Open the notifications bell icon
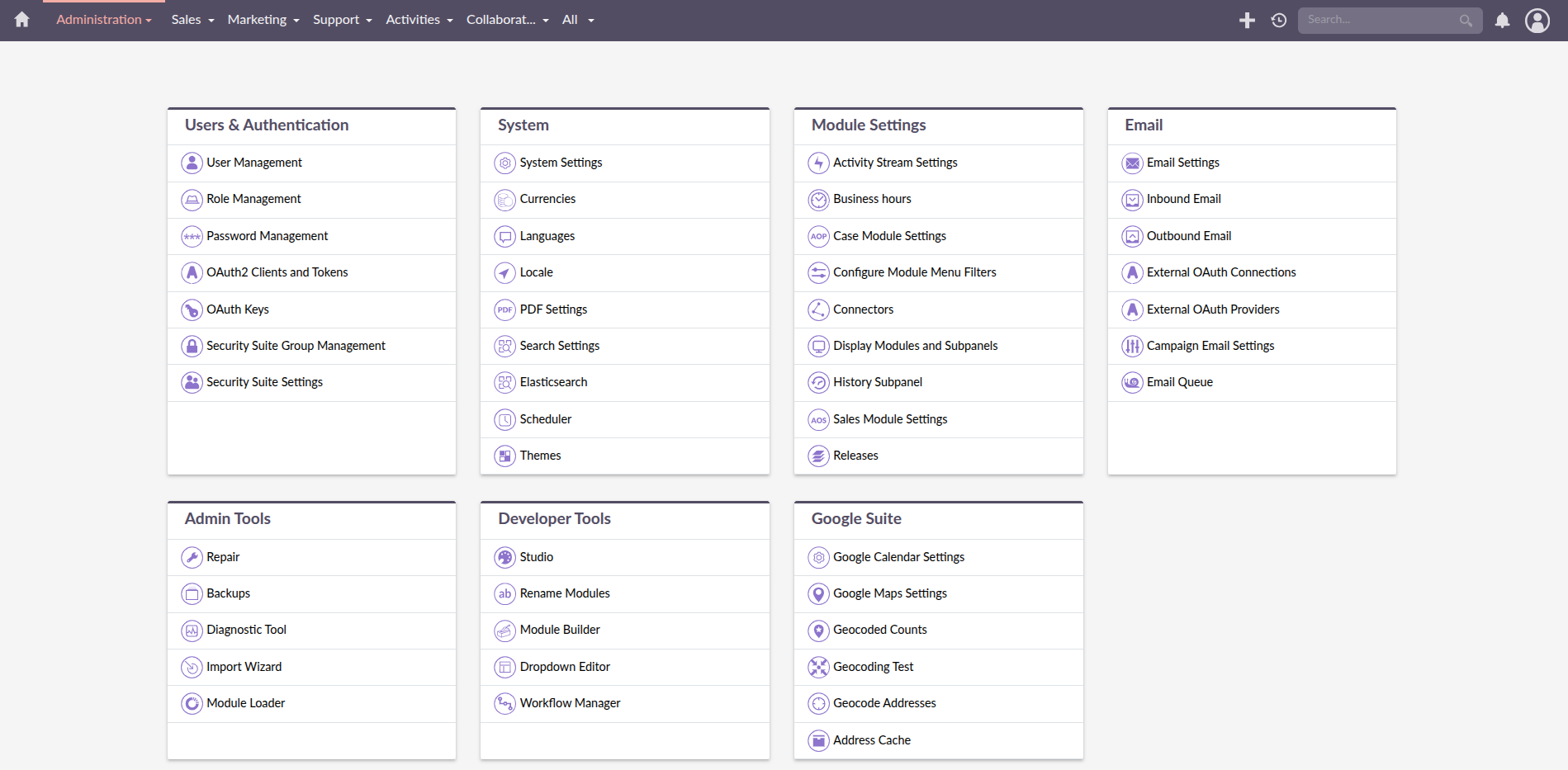 tap(1502, 20)
